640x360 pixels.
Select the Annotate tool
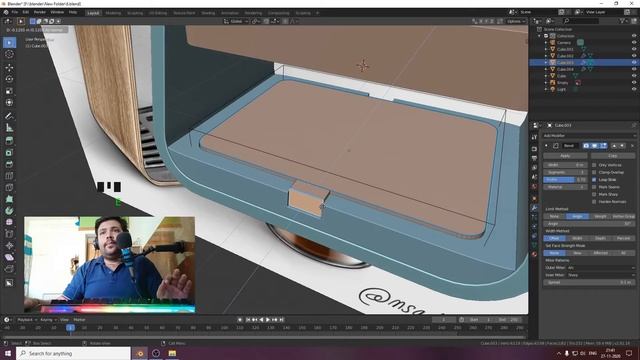9,116
